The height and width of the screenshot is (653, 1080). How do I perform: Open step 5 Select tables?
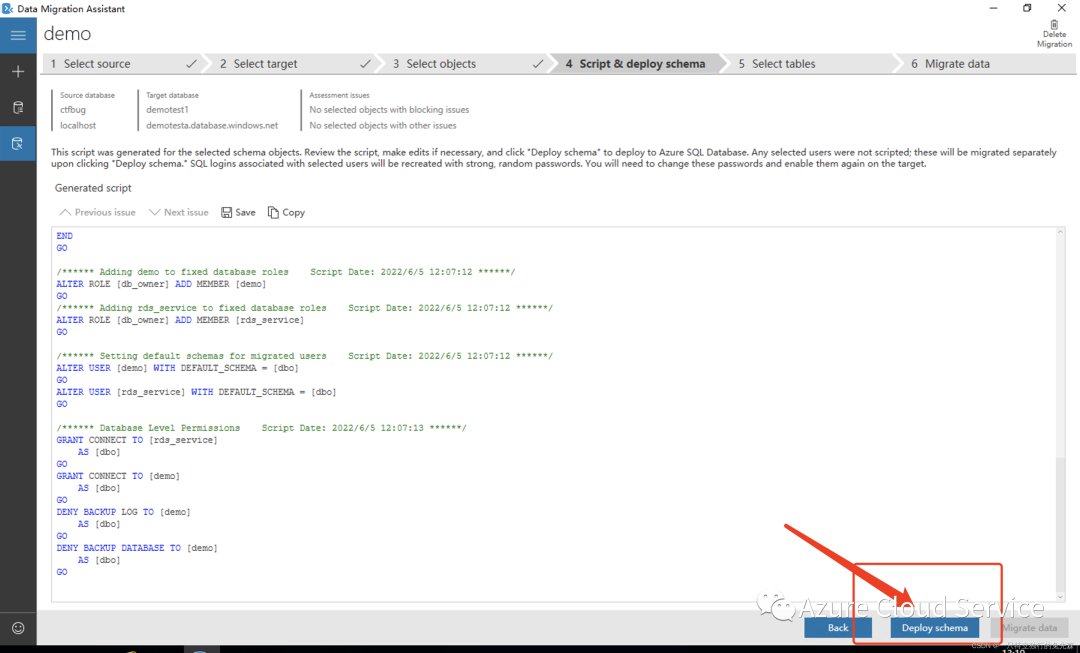tap(810, 63)
